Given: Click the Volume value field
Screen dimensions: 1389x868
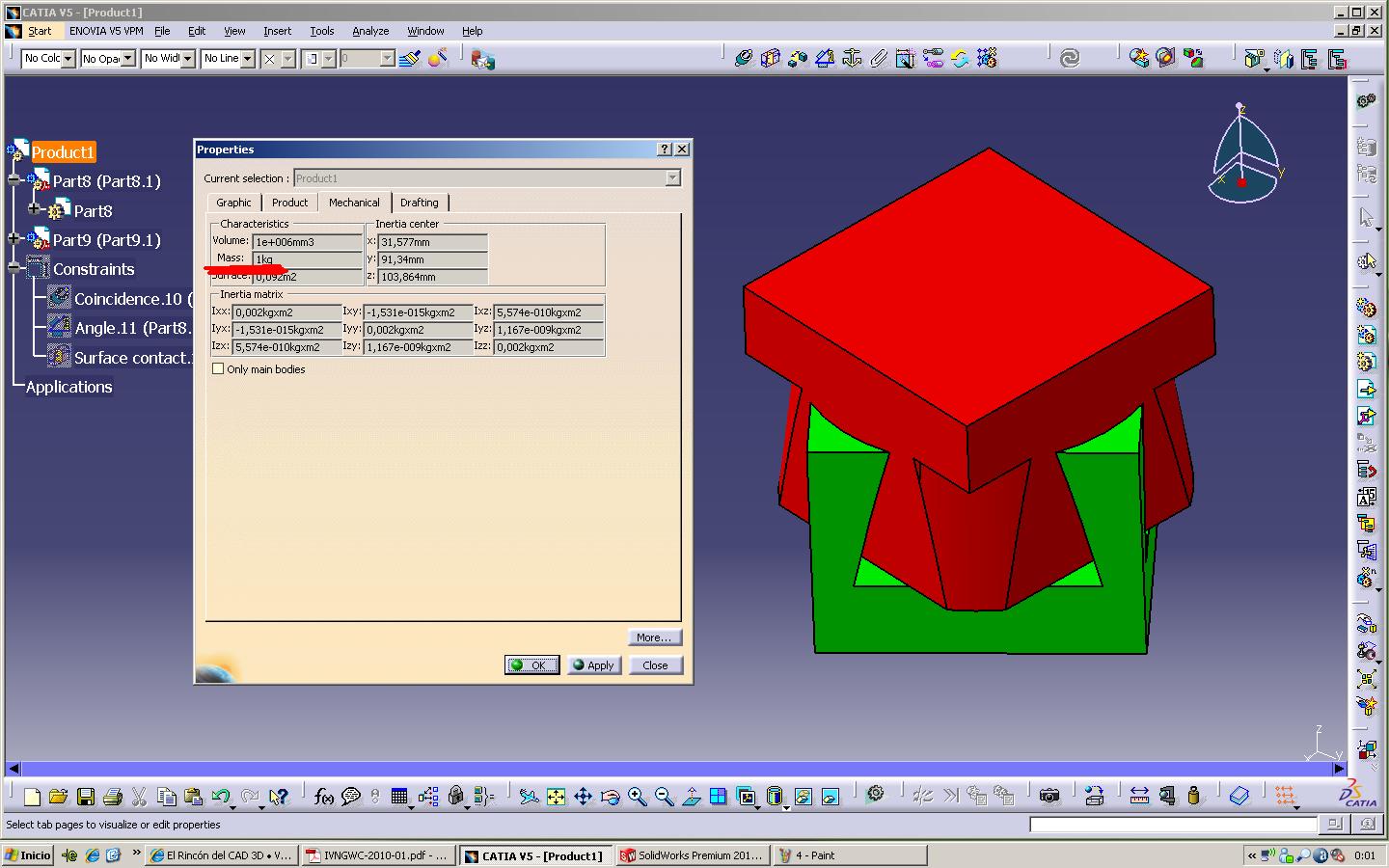Looking at the screenshot, I should [307, 242].
